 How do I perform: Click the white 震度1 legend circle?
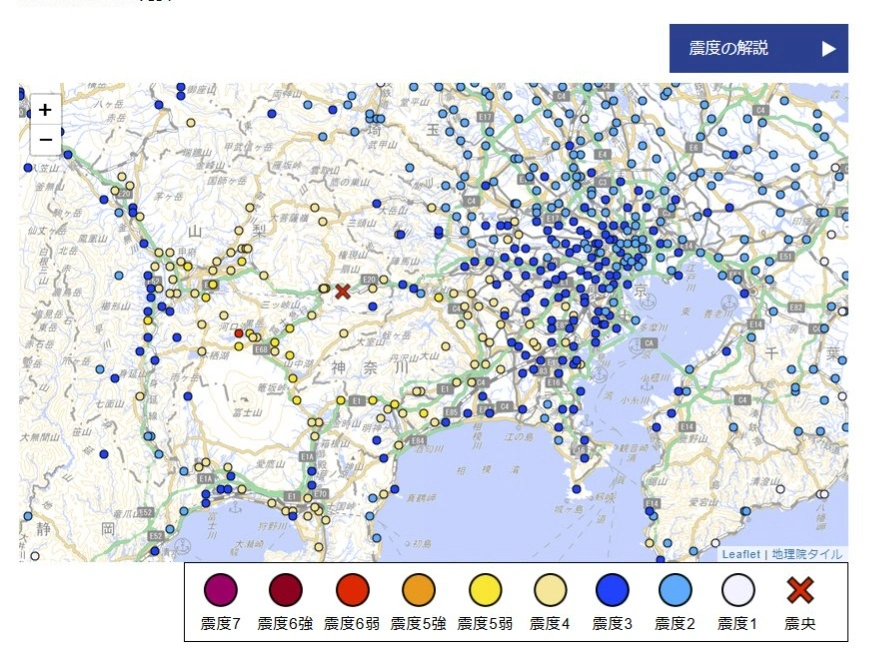(737, 590)
